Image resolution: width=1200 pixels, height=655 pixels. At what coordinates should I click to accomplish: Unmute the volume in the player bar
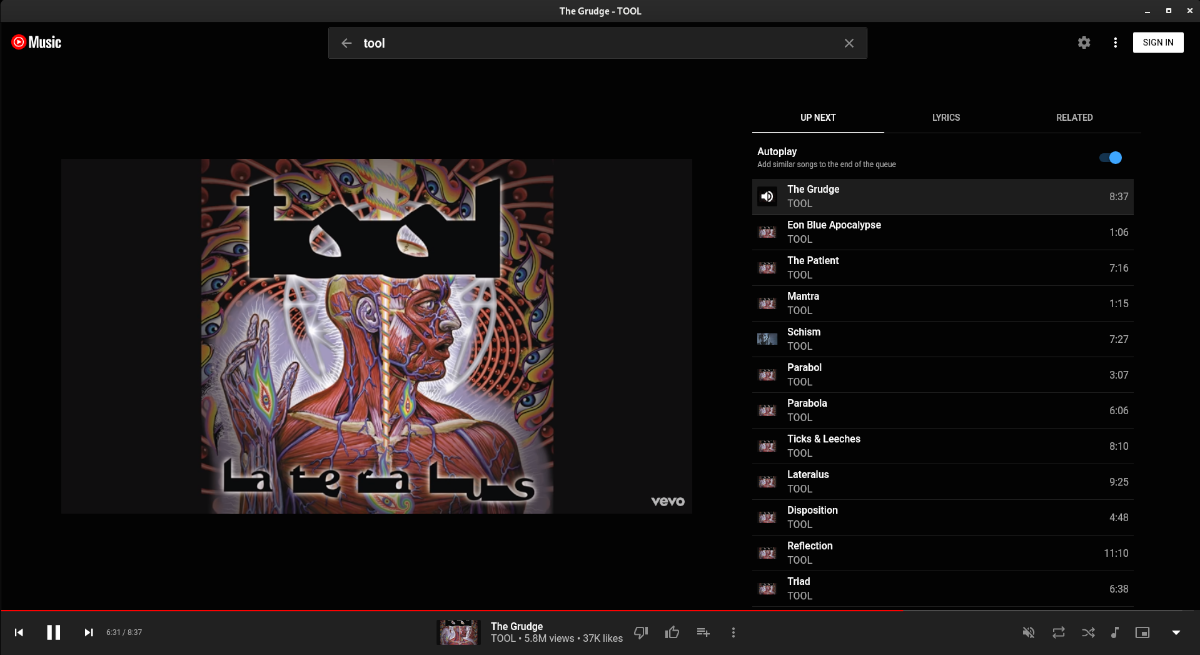[x=1028, y=632]
